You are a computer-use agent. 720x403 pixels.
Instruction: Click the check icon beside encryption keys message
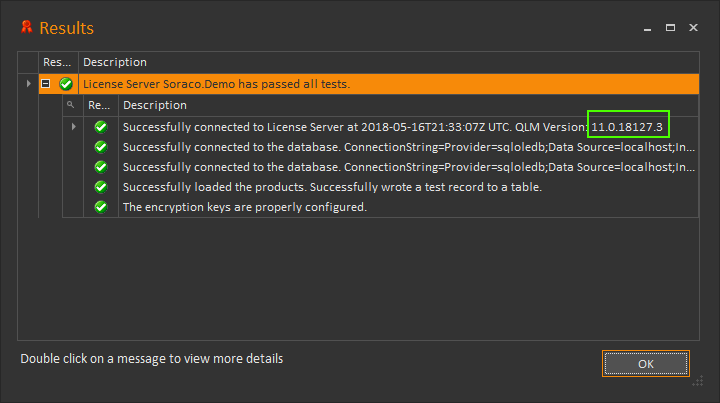[101, 207]
